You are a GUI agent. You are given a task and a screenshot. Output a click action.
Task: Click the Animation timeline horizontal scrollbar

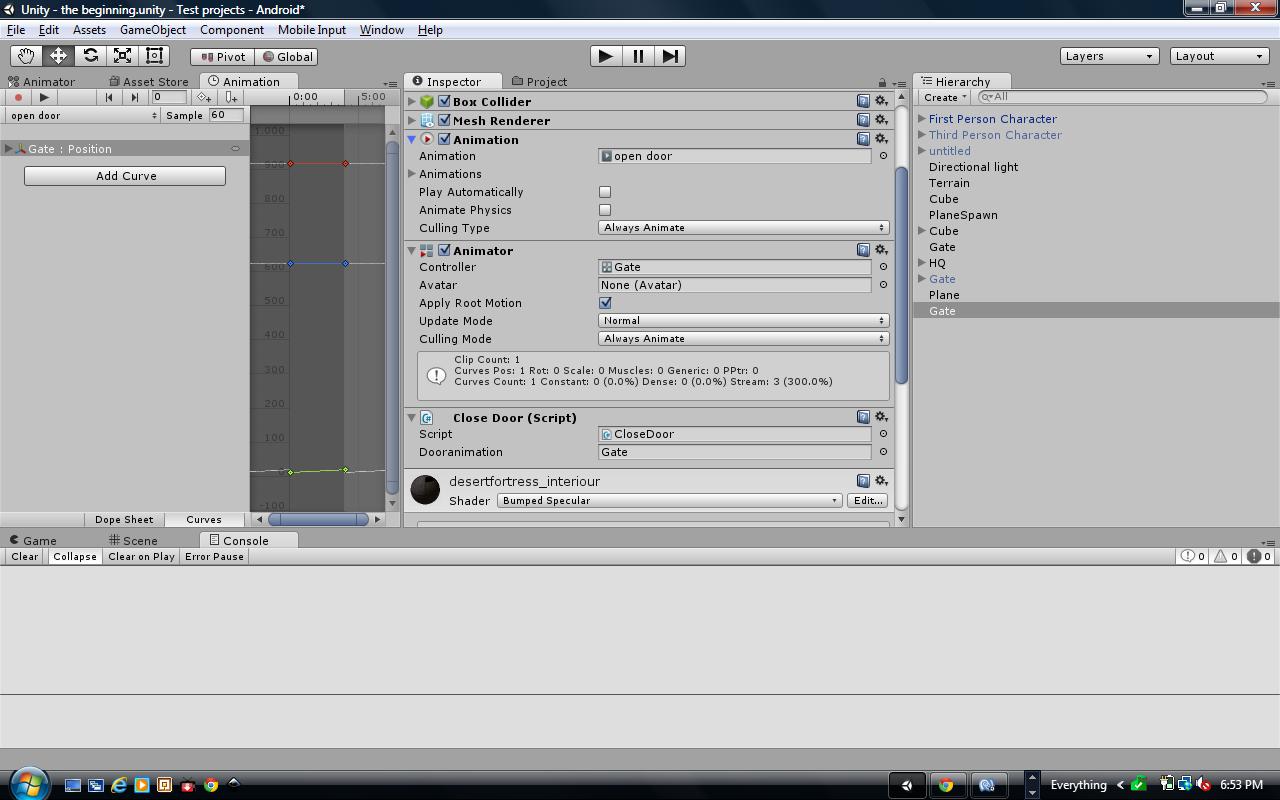pyautogui.click(x=318, y=519)
